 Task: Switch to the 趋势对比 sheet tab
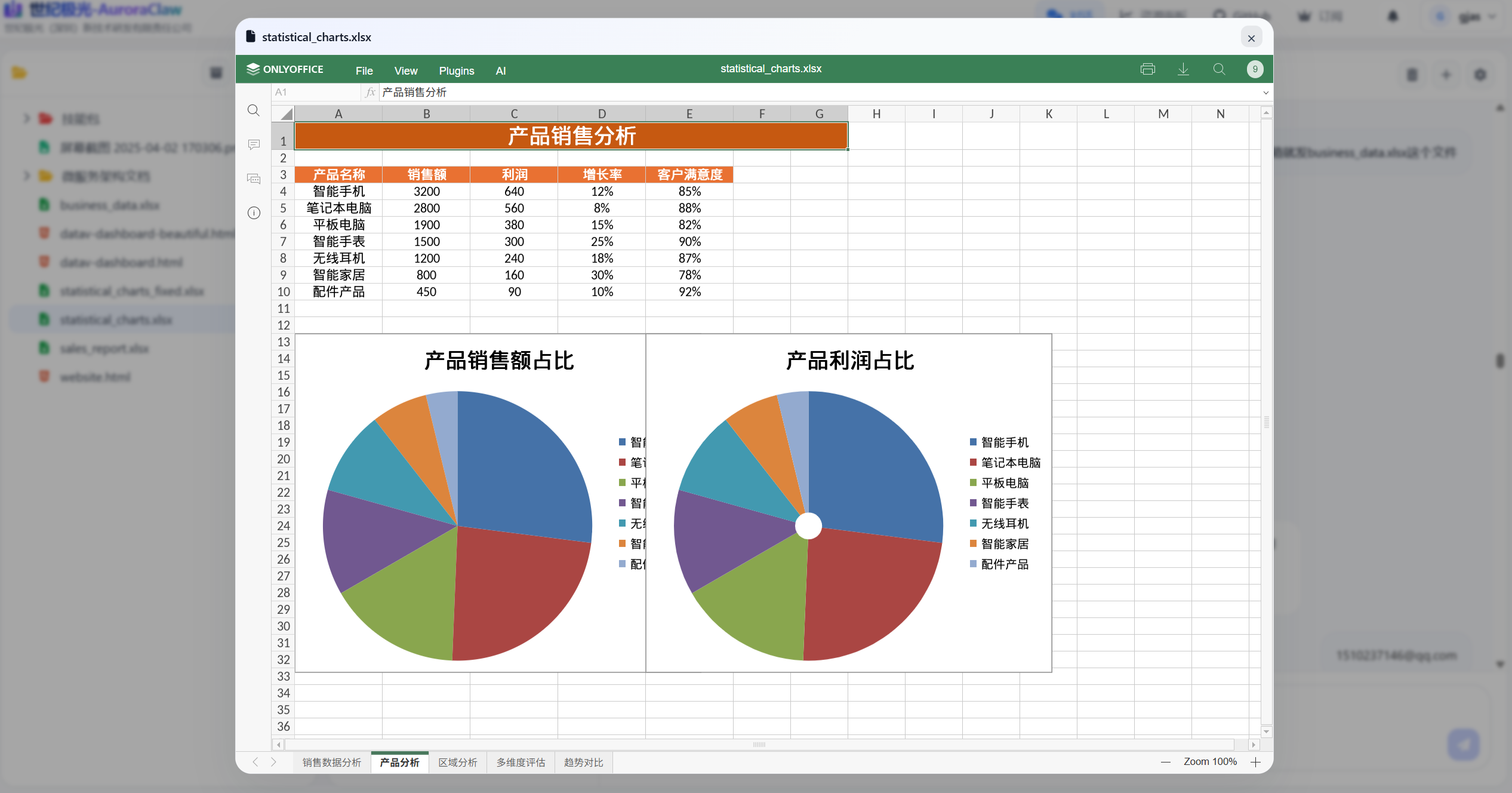[583, 762]
